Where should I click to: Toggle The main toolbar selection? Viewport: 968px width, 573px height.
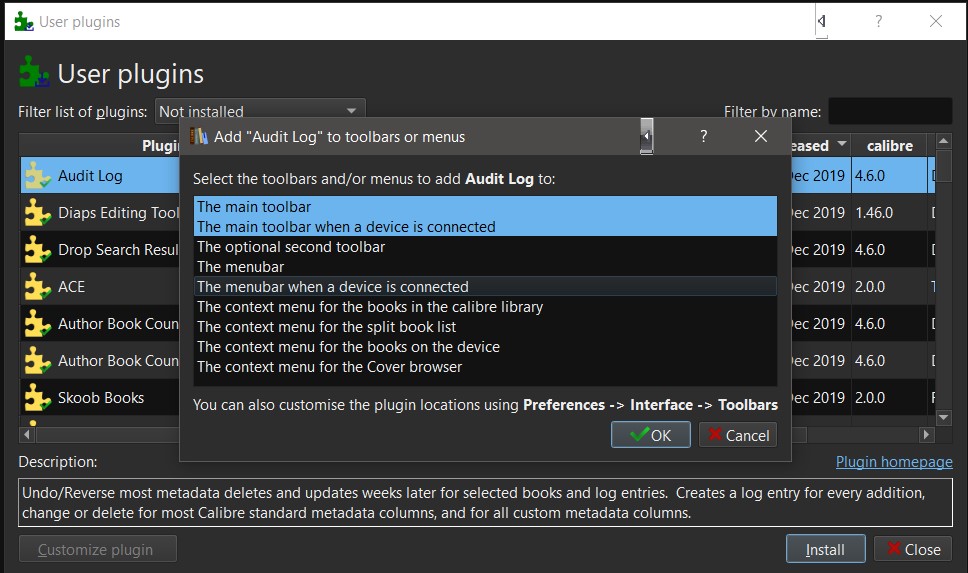coord(254,207)
